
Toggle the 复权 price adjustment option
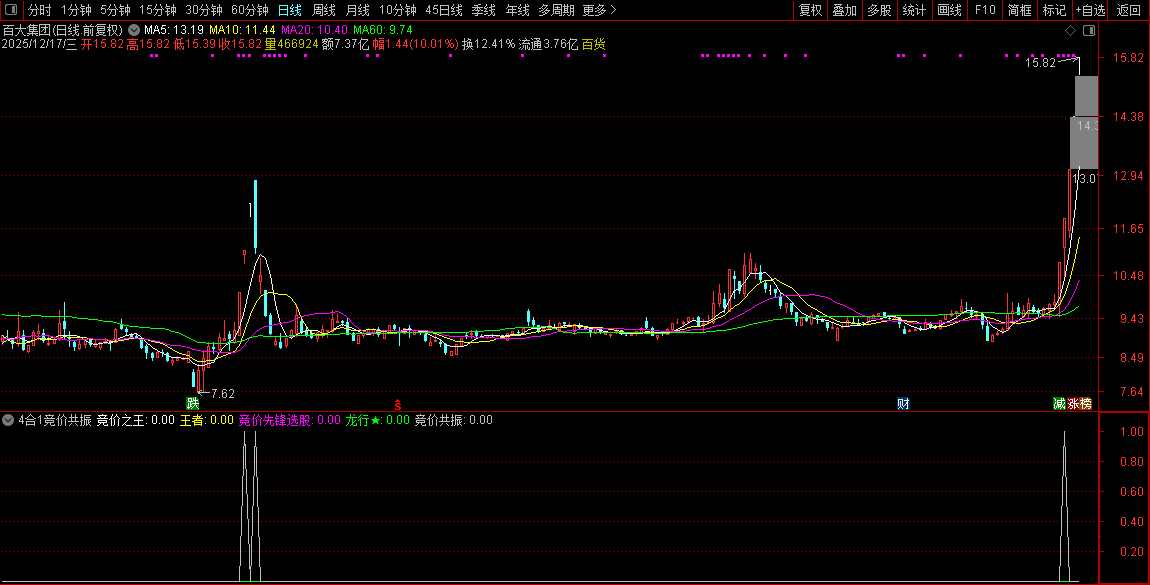pos(810,10)
